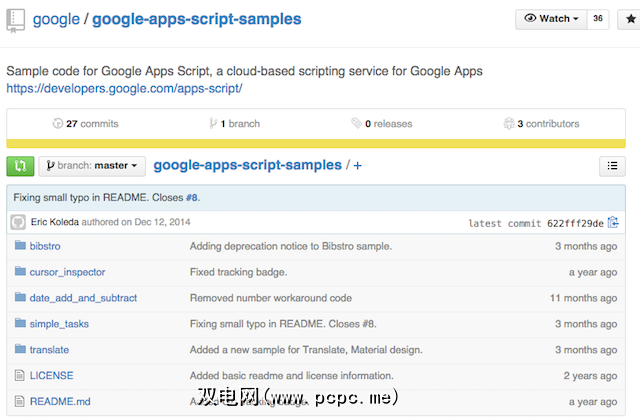The height and width of the screenshot is (420, 640).
Task: Click the list view icon button
Action: click(611, 166)
